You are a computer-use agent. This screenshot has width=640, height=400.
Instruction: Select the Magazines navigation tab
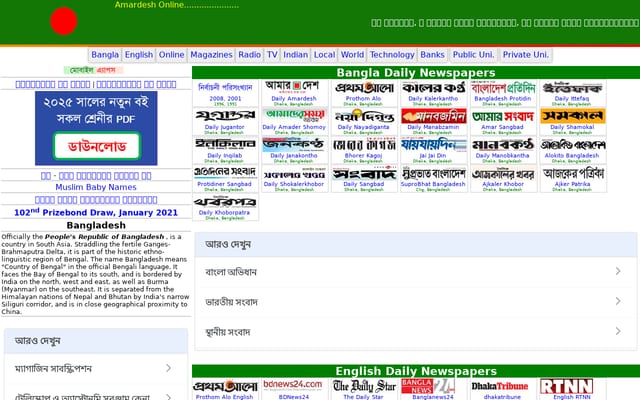click(x=211, y=55)
